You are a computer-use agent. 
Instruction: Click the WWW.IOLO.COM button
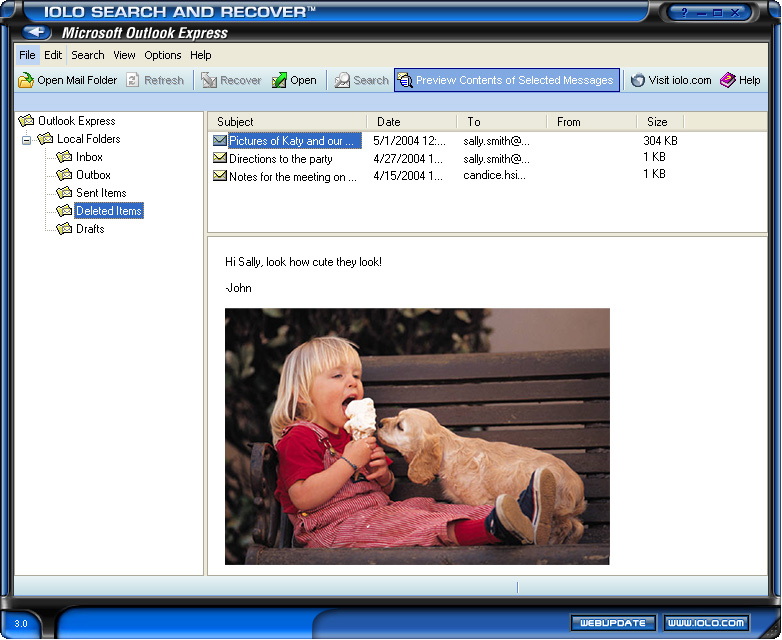click(706, 623)
